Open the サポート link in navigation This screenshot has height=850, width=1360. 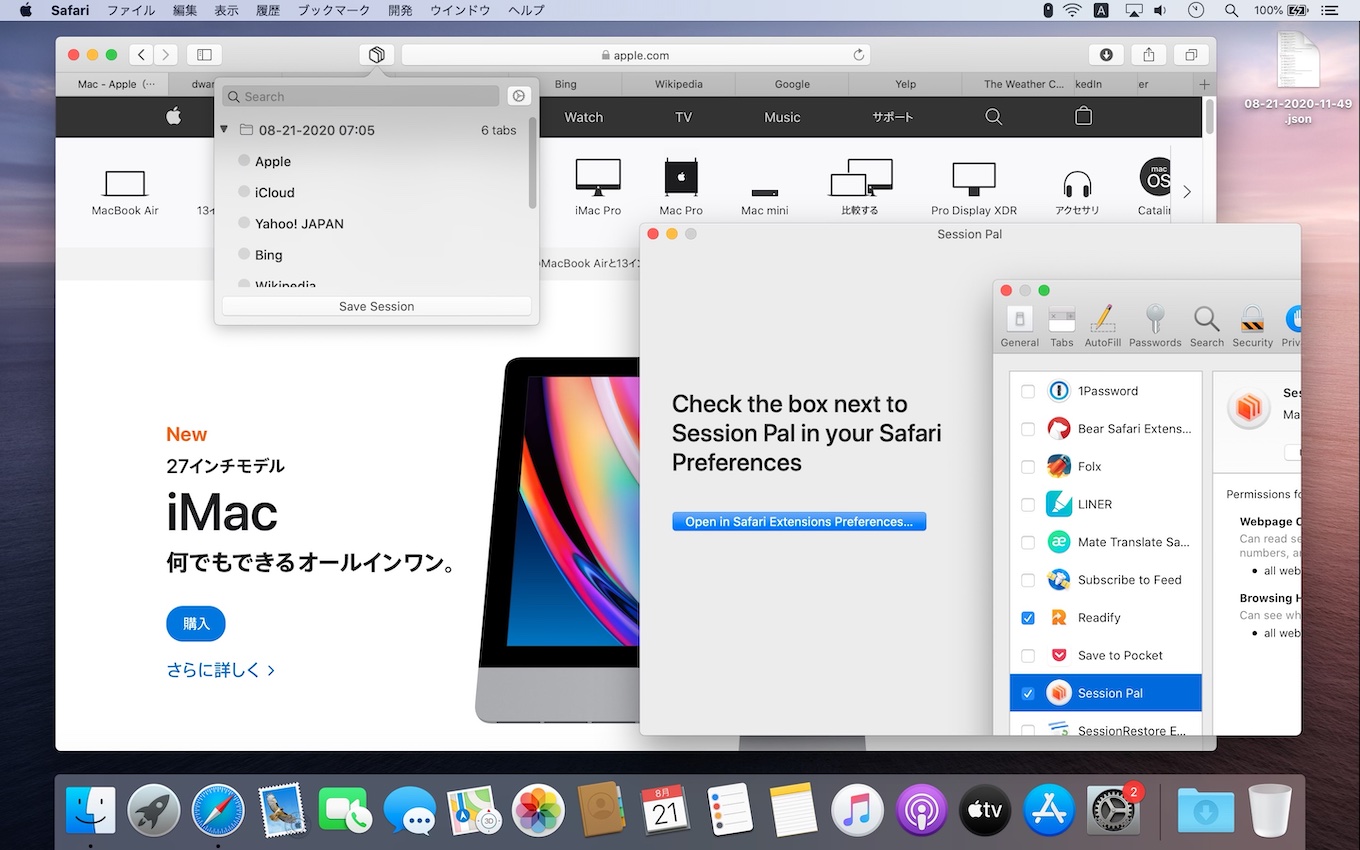892,117
